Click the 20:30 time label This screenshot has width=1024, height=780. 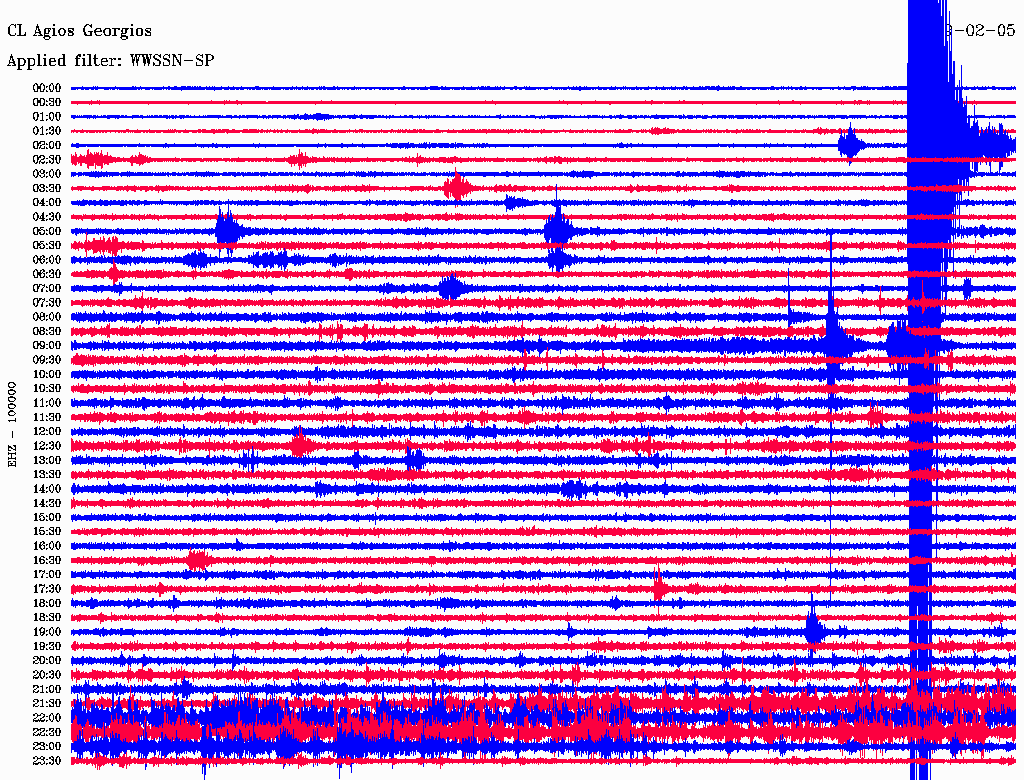click(47, 675)
